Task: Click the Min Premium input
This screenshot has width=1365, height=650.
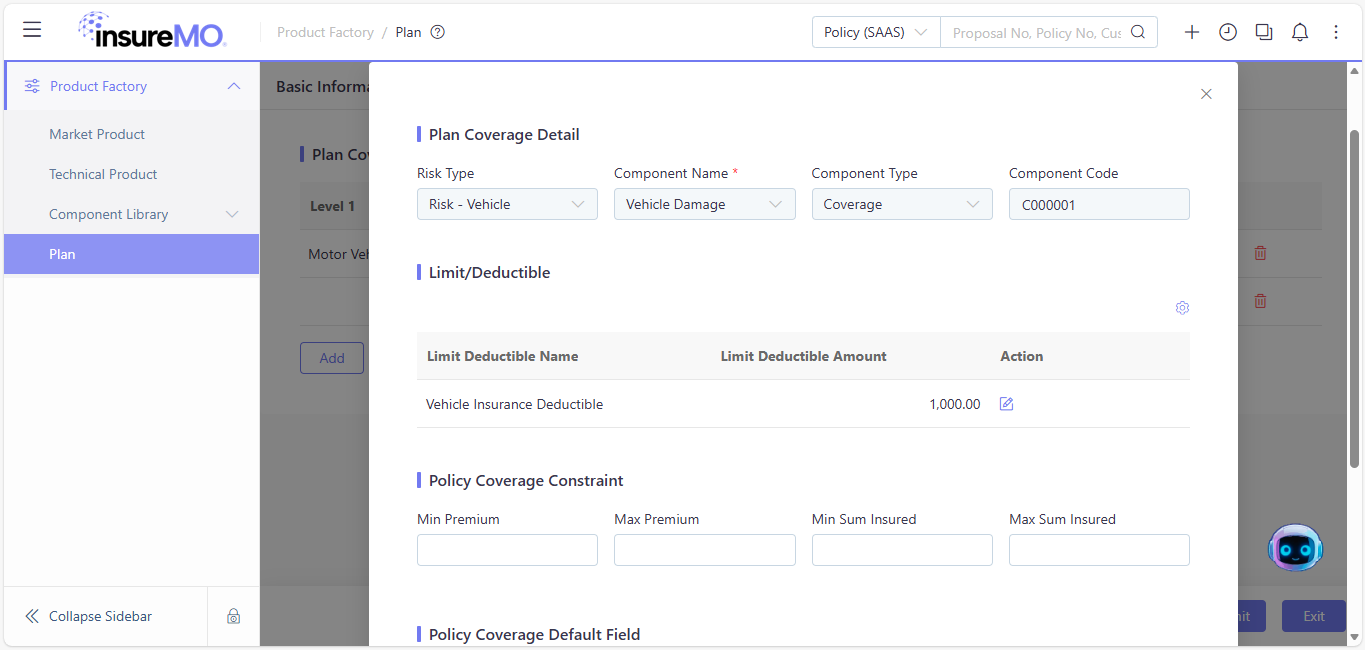Action: 507,550
